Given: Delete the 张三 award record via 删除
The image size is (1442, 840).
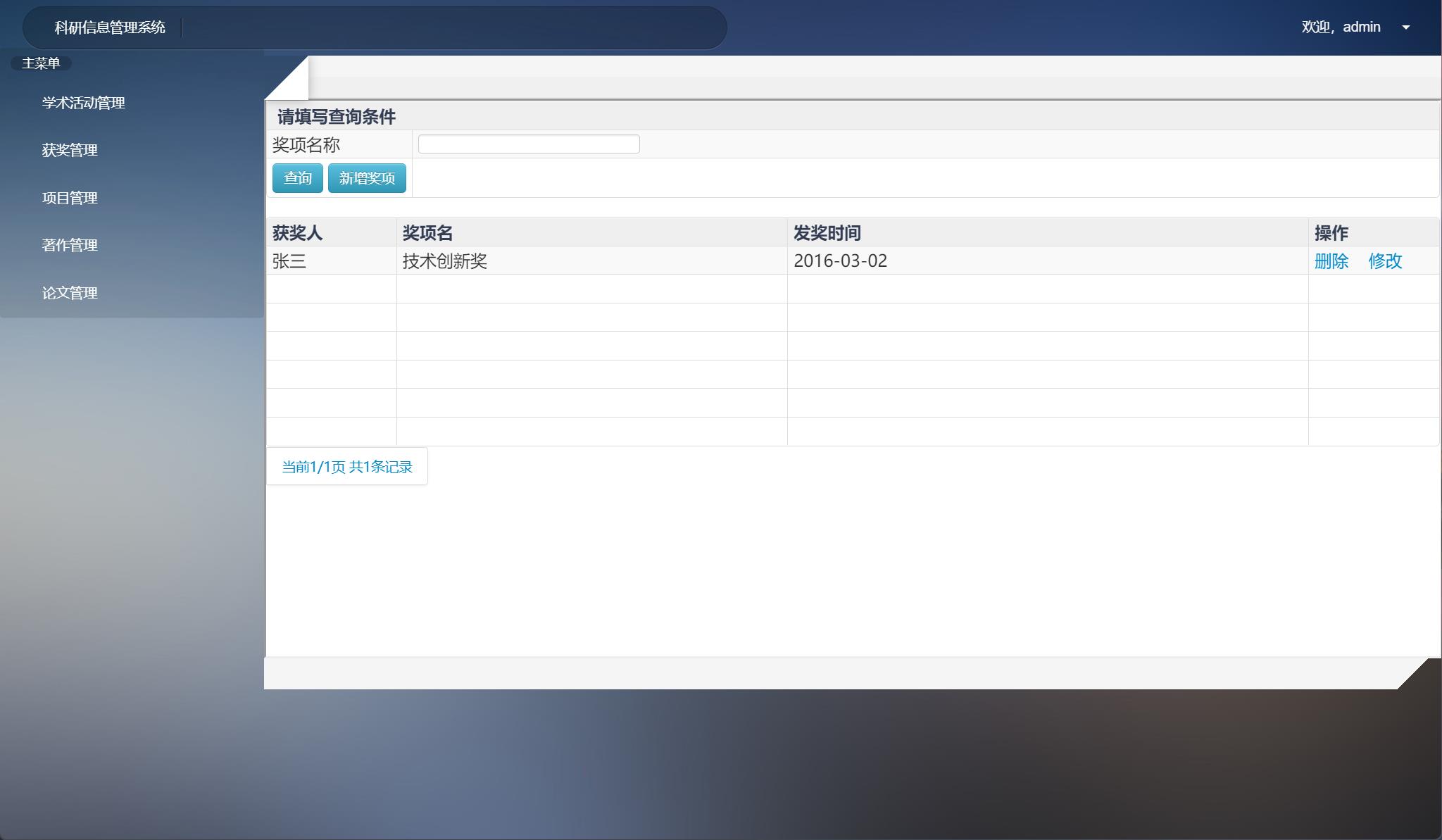Looking at the screenshot, I should tap(1331, 261).
